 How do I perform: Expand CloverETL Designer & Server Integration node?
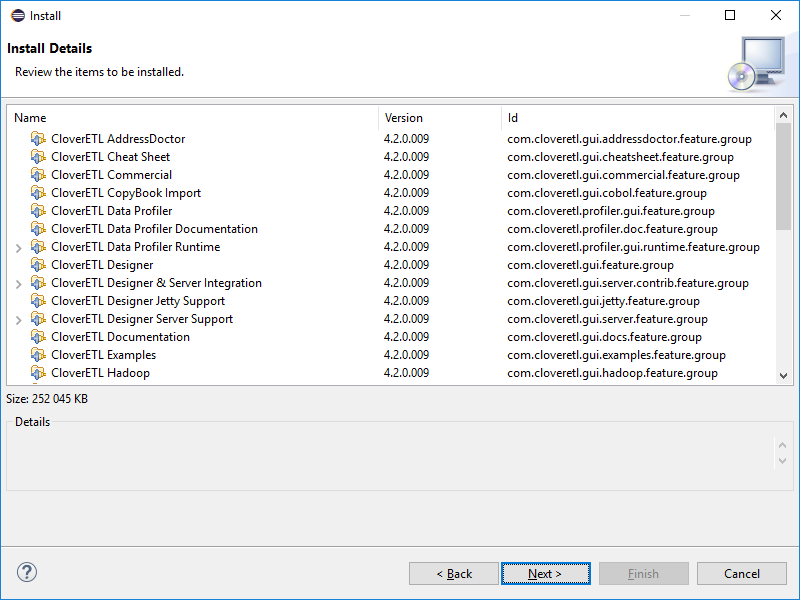19,284
